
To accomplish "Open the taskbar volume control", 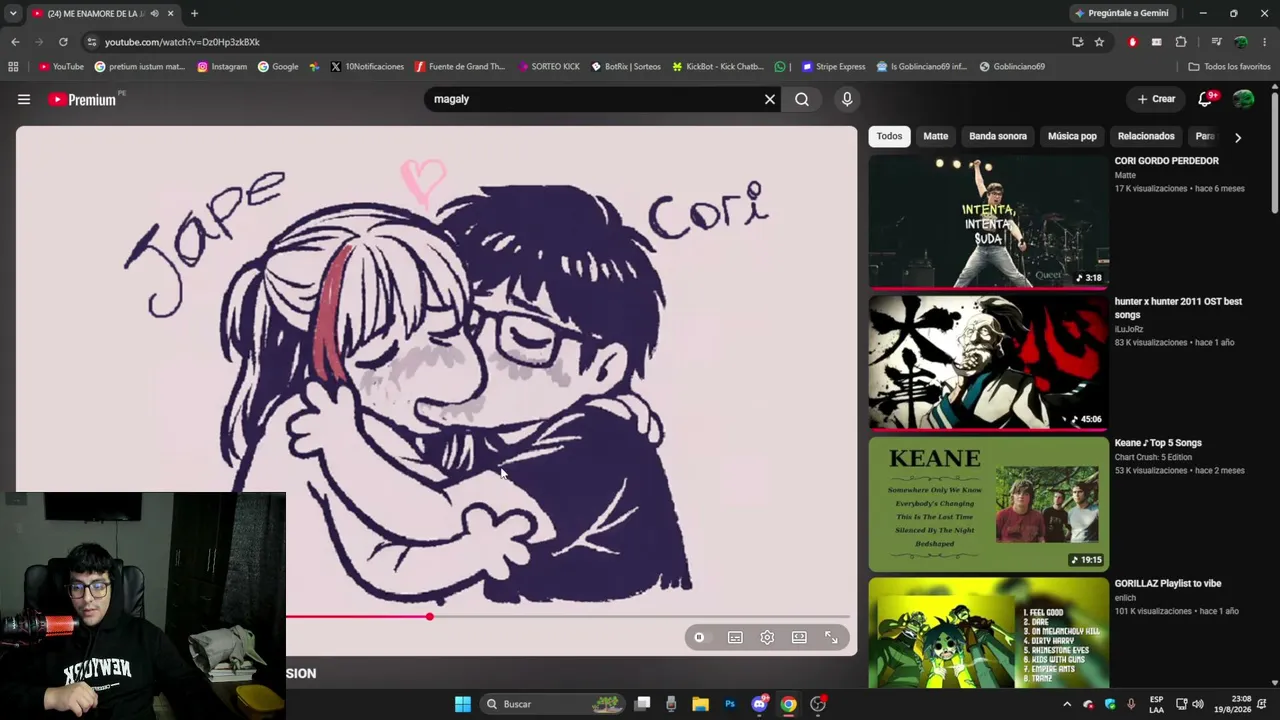I will tap(1198, 704).
